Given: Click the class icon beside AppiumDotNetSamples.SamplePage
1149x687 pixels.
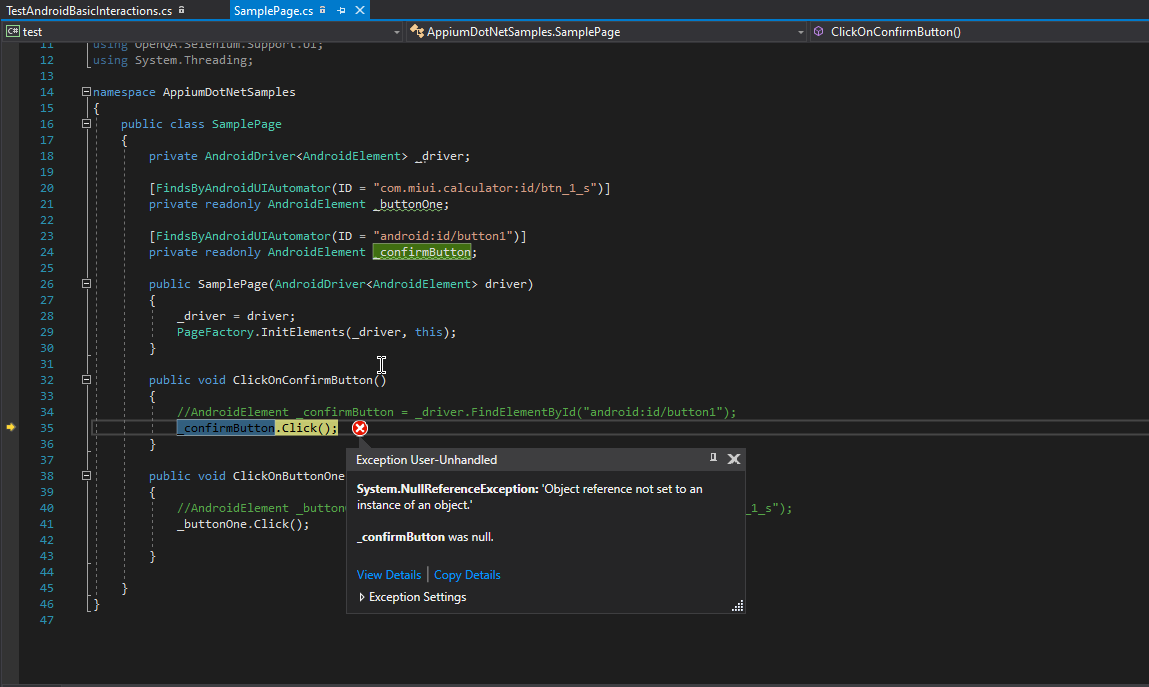Looking at the screenshot, I should click(416, 31).
